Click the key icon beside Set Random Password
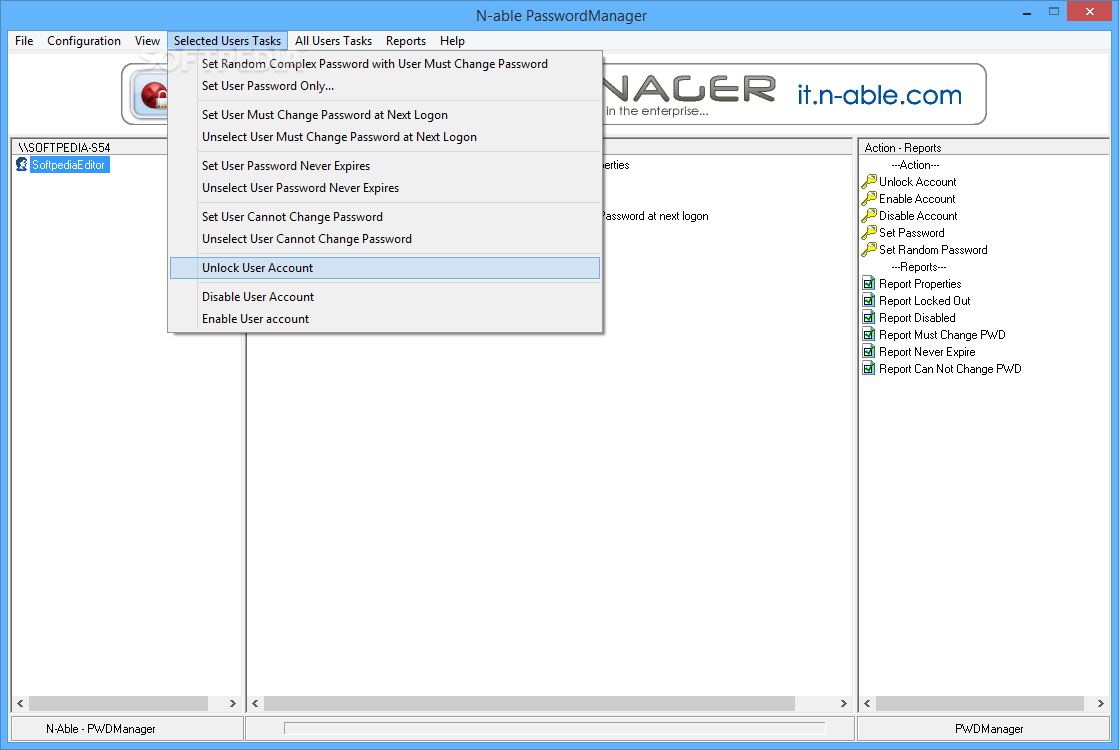This screenshot has width=1119, height=750. coord(869,250)
